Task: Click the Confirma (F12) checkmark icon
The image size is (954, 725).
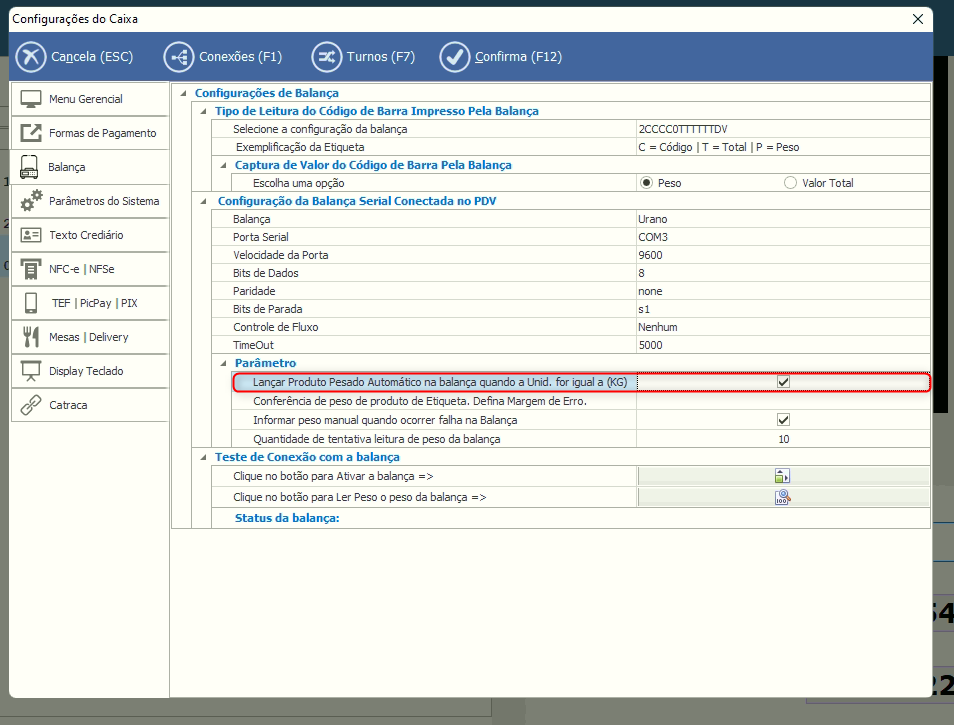Action: click(454, 57)
